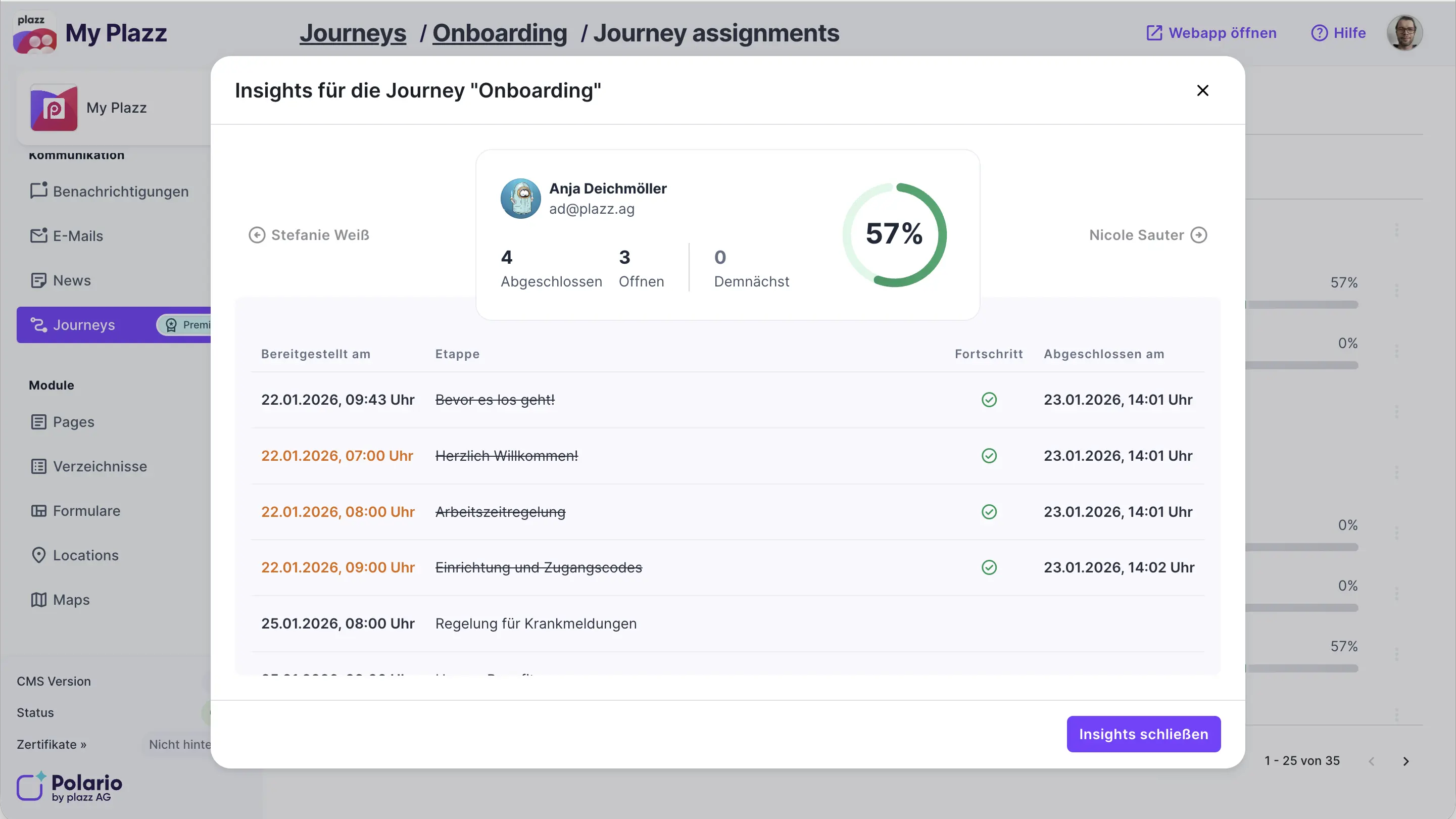Image resolution: width=1456 pixels, height=819 pixels.
Task: Open the Benachrichtigungen sidebar item
Action: tap(120, 191)
